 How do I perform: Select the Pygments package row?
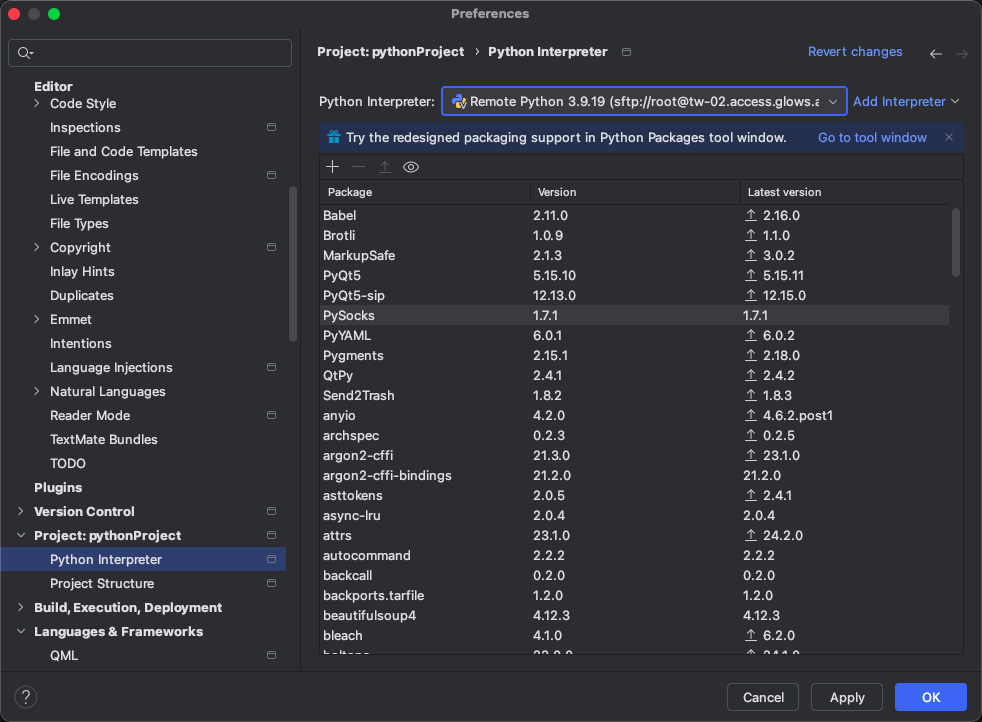[x=634, y=356]
